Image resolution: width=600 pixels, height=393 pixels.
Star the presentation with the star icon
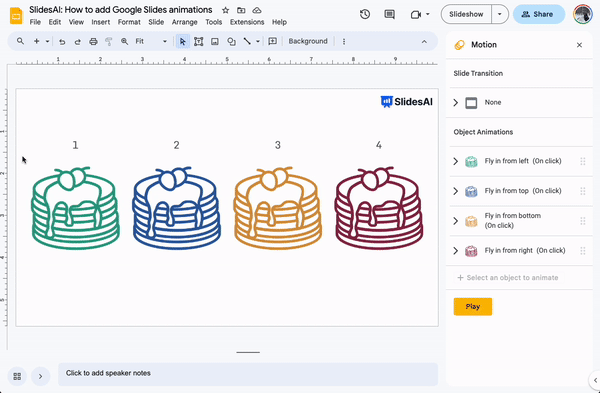pos(225,10)
